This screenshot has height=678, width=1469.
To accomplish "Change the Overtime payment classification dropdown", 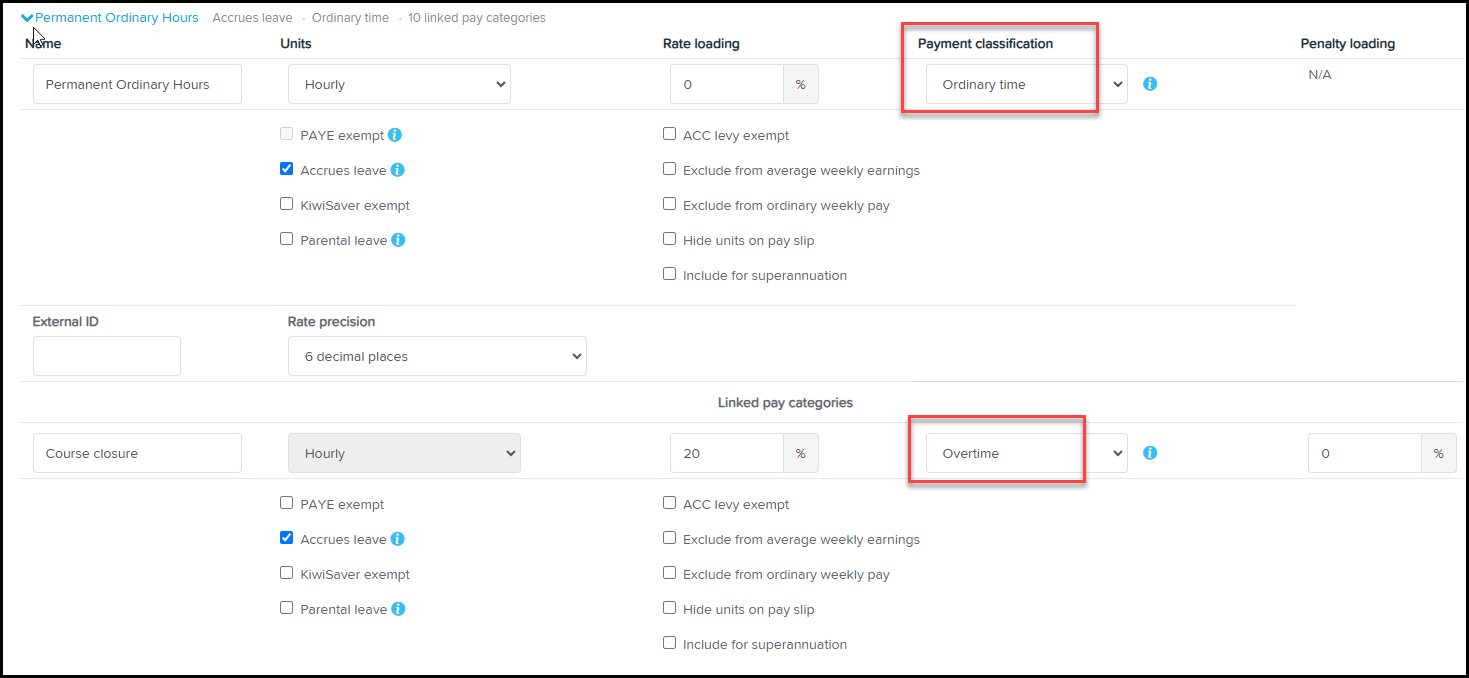I will (1026, 453).
